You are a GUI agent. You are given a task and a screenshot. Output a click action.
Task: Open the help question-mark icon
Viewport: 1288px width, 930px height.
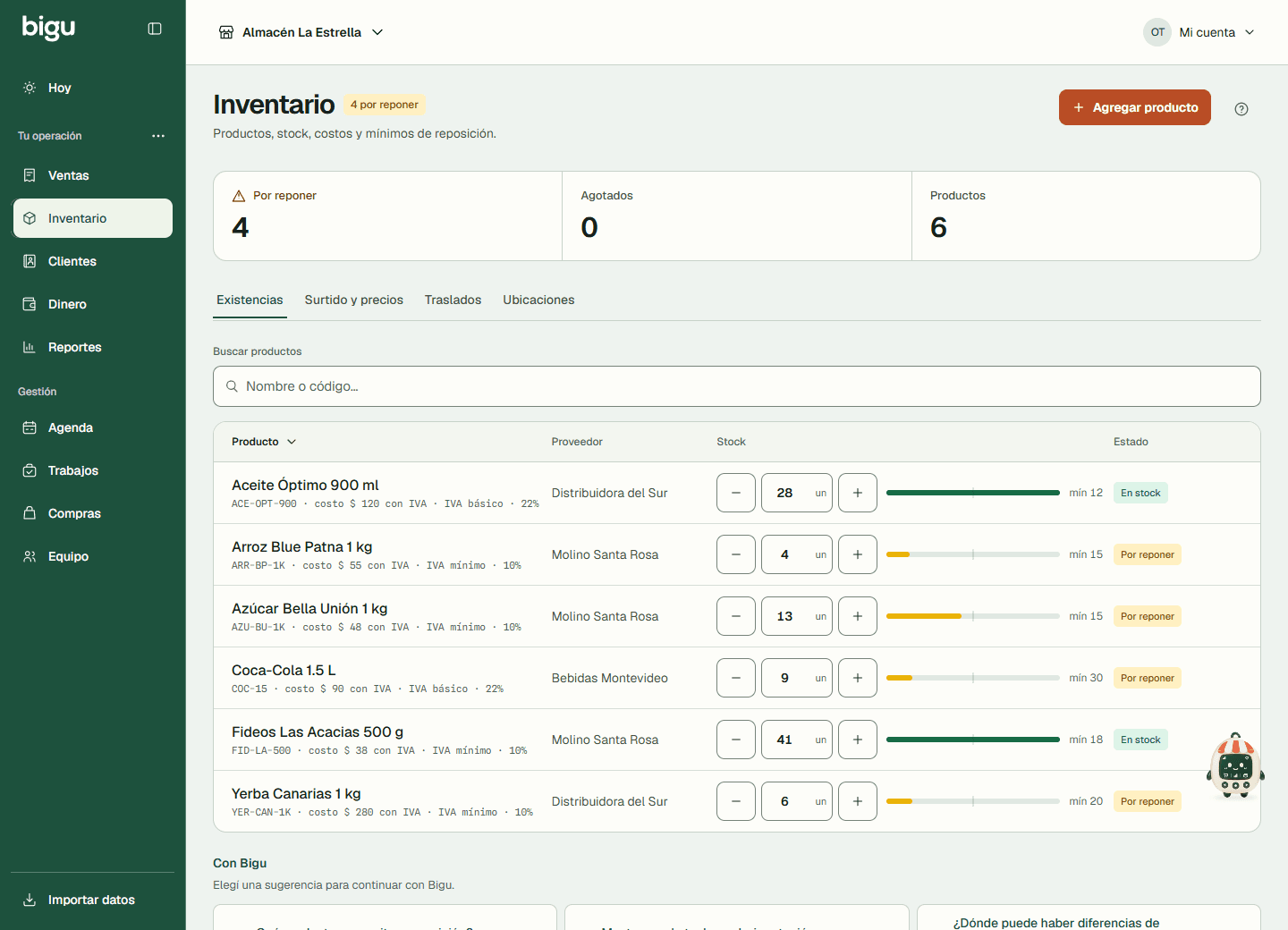pyautogui.click(x=1241, y=109)
